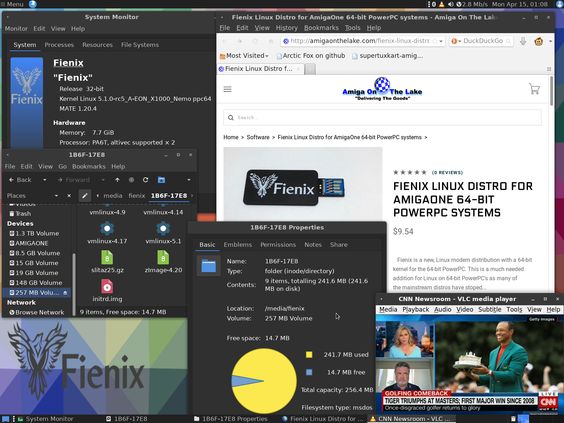
Task: Open the History menu in the browser
Action: 287,28
